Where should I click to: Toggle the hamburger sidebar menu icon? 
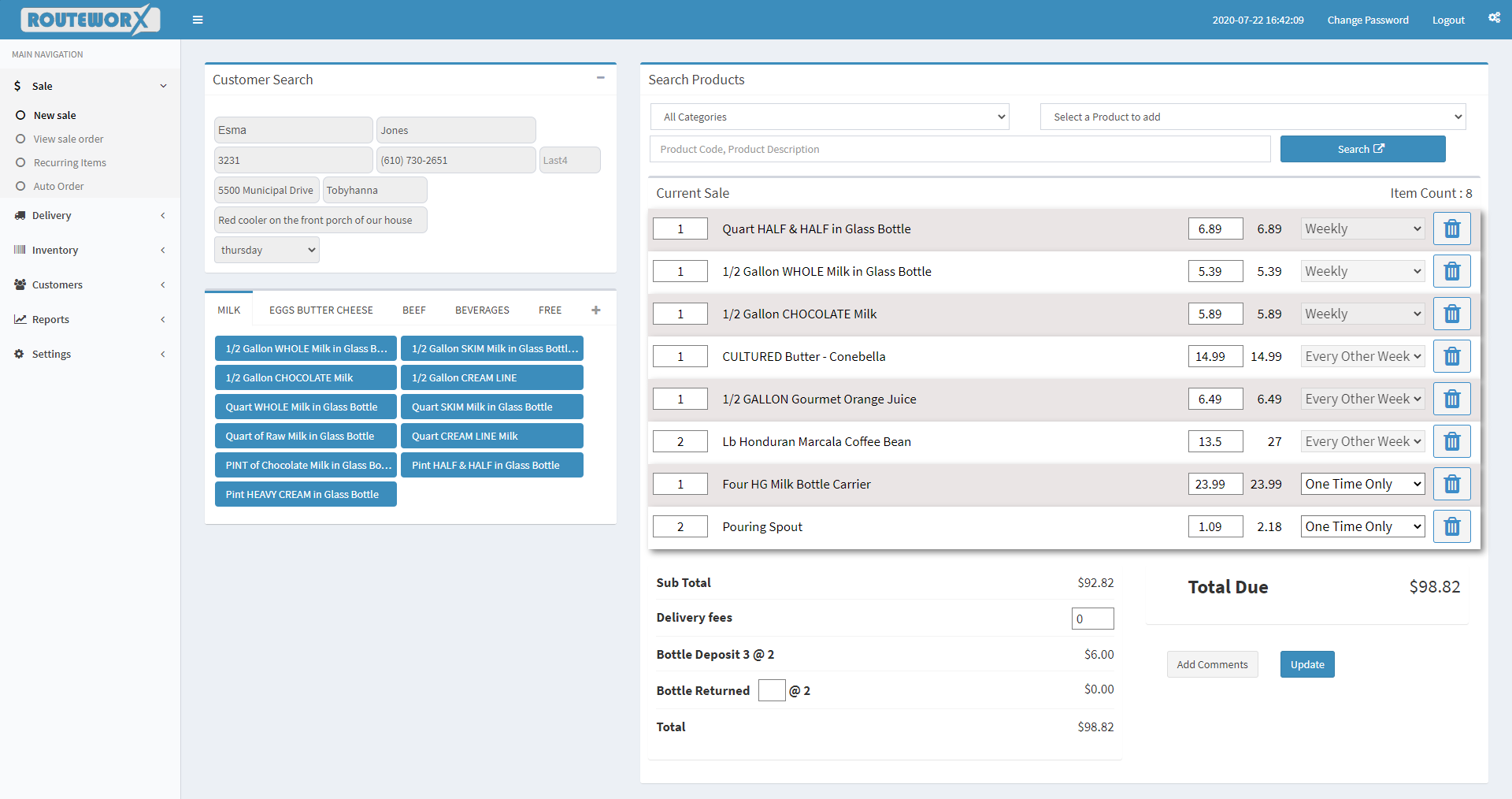point(198,20)
